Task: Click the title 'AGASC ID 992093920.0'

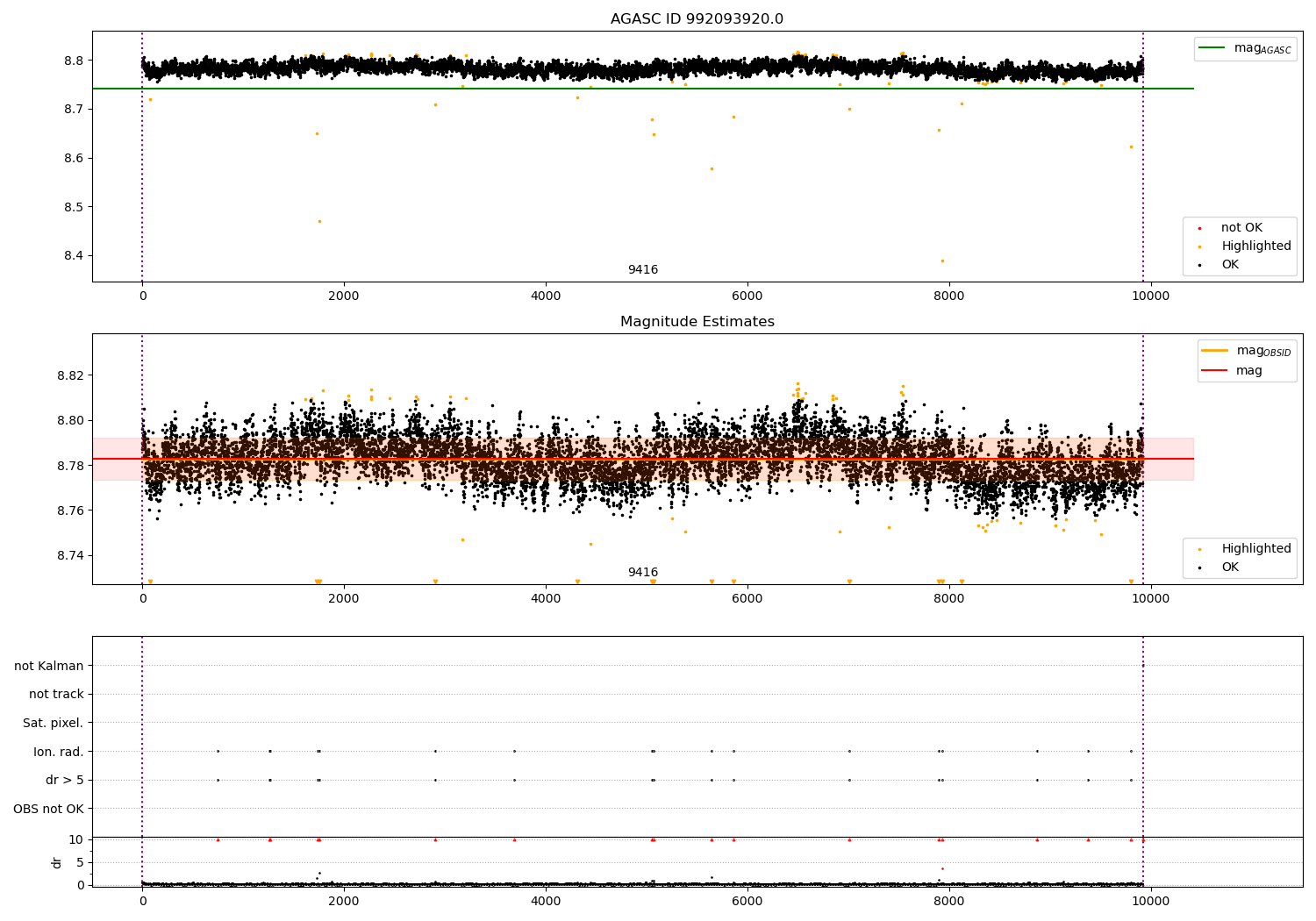Action: pyautogui.click(x=697, y=19)
